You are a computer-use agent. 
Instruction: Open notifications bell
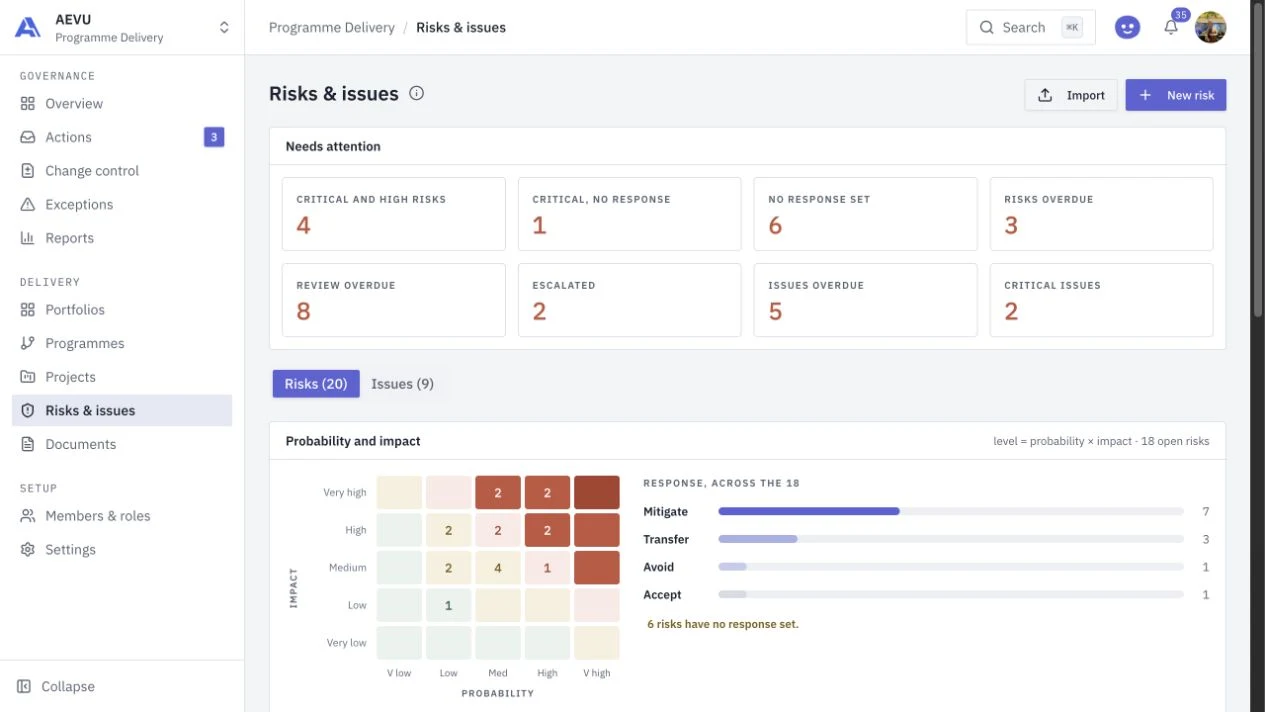[x=1171, y=28]
